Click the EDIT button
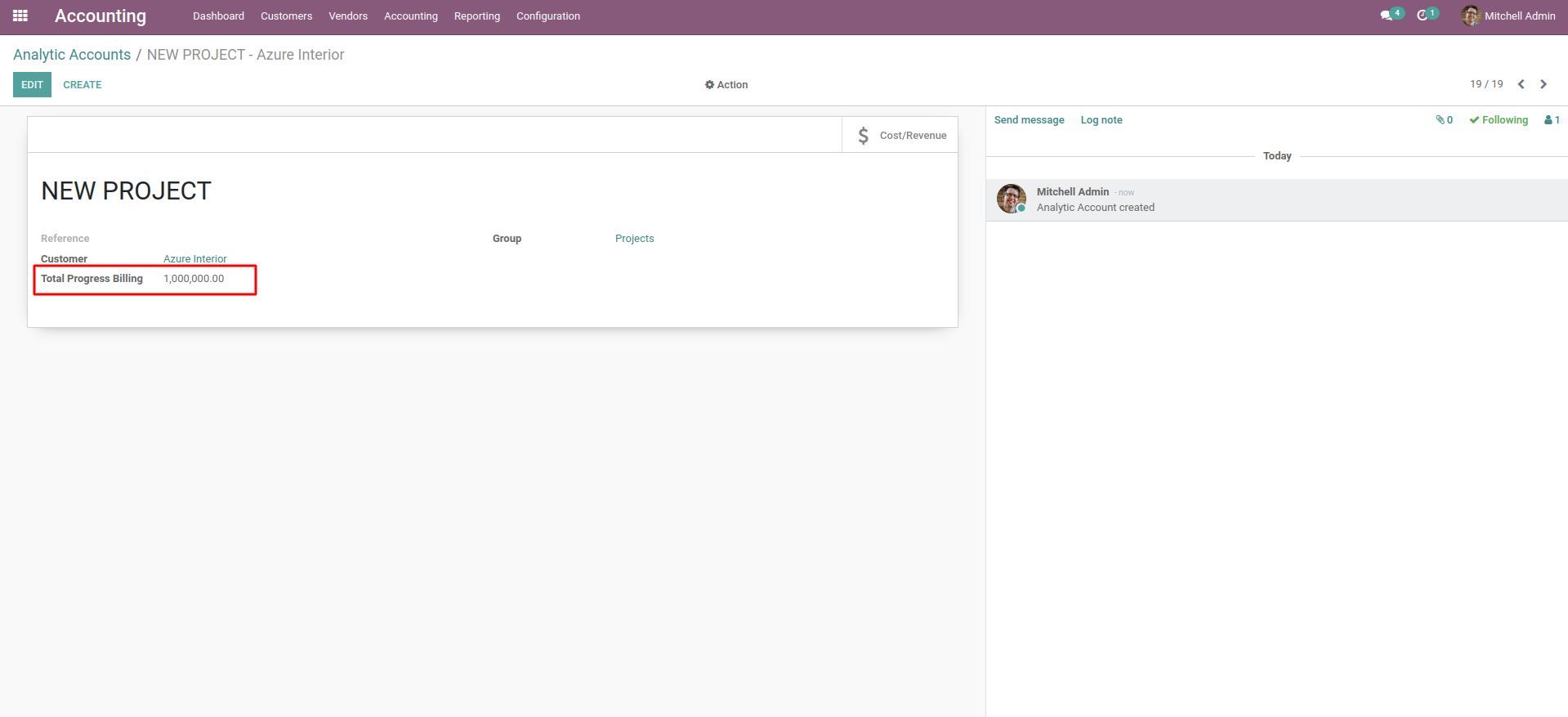This screenshot has width=1568, height=717. (32, 85)
